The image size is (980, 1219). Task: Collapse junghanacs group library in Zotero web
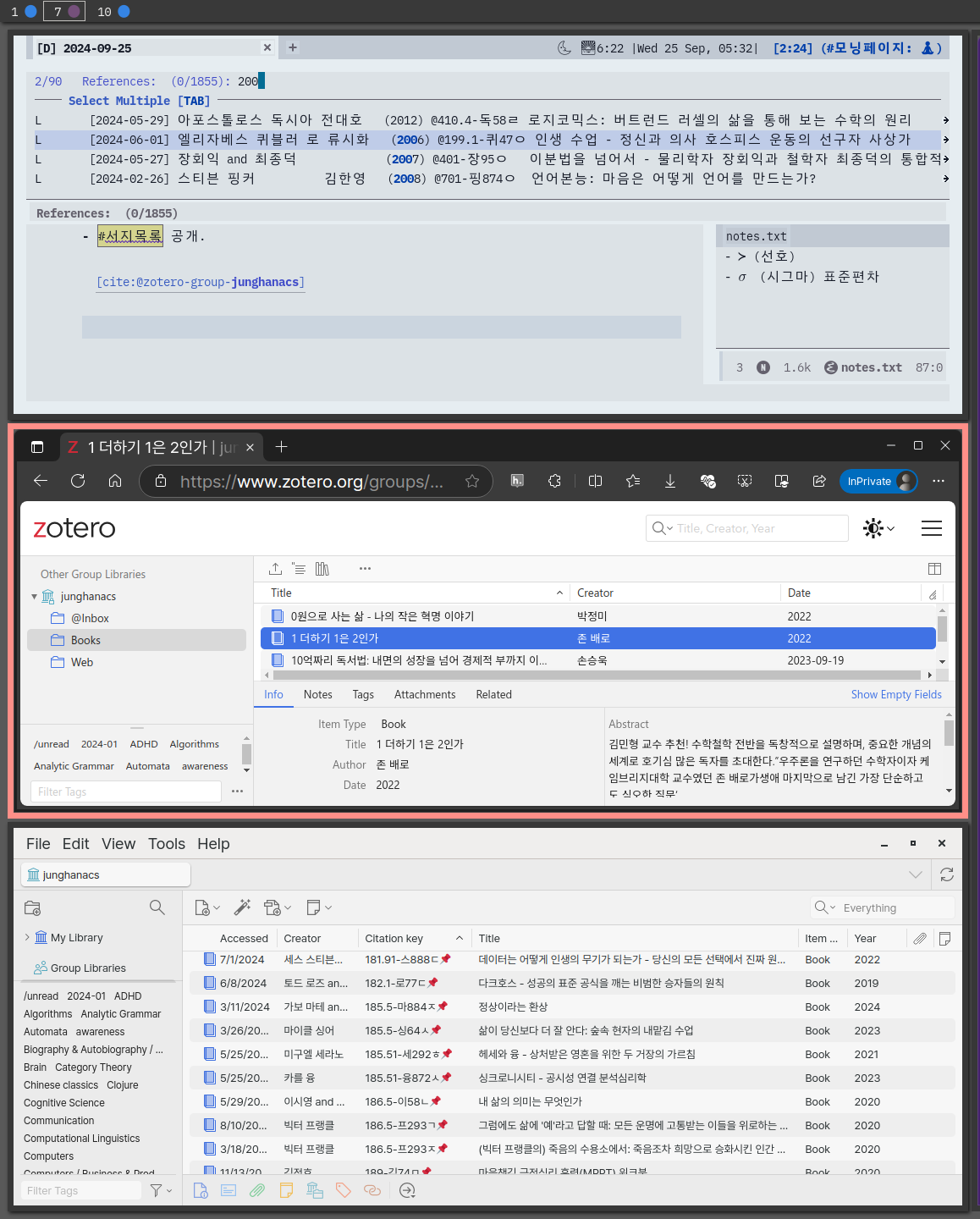click(x=34, y=597)
